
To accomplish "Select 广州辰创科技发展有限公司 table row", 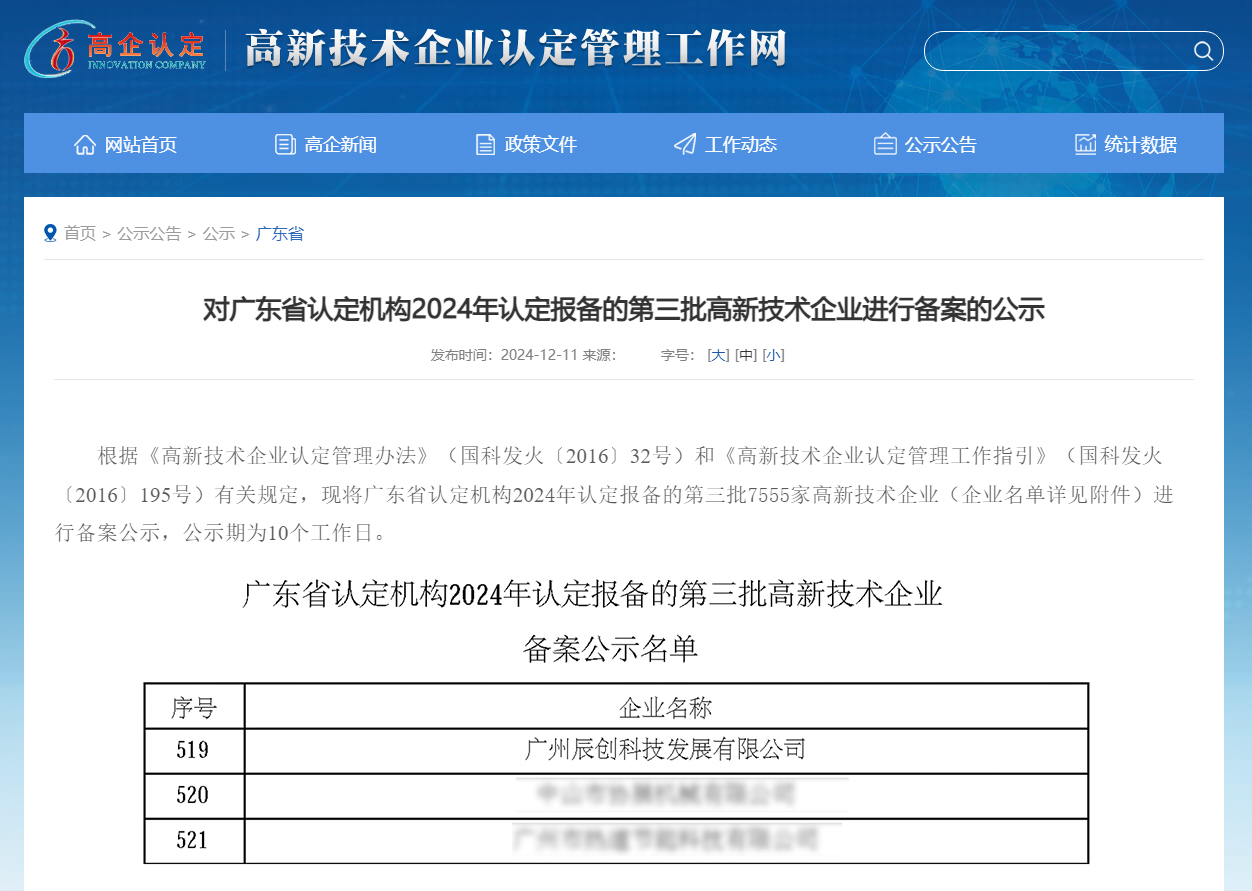I will (665, 749).
